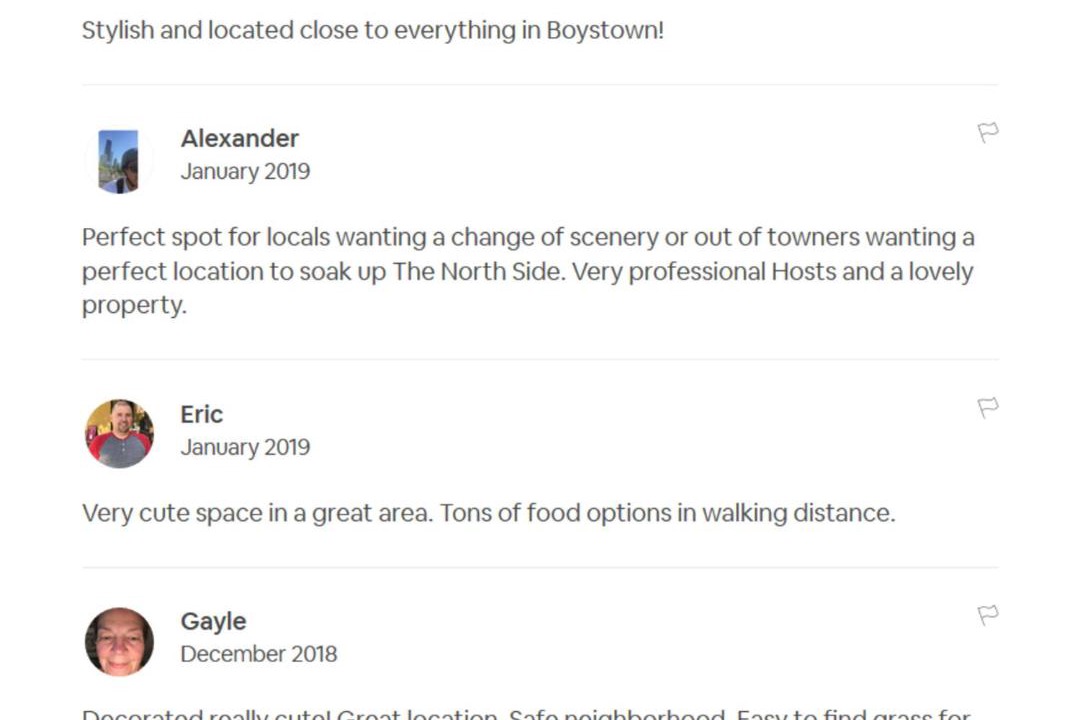
Task: Click January 2019 date under Eric
Action: click(x=245, y=447)
